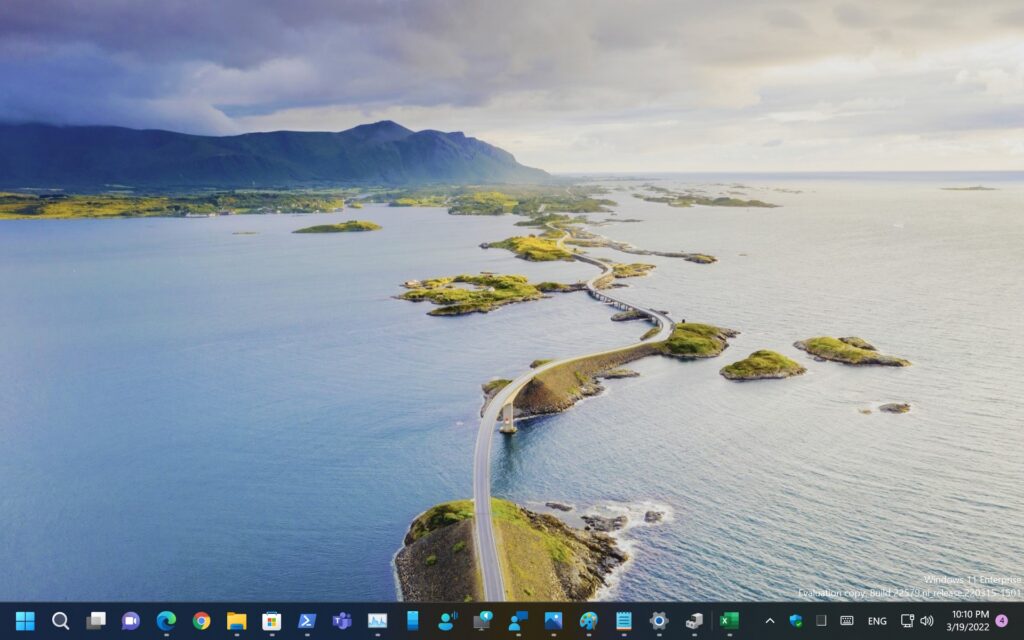
Task: Open Windows Security shield tray icon
Action: point(795,621)
